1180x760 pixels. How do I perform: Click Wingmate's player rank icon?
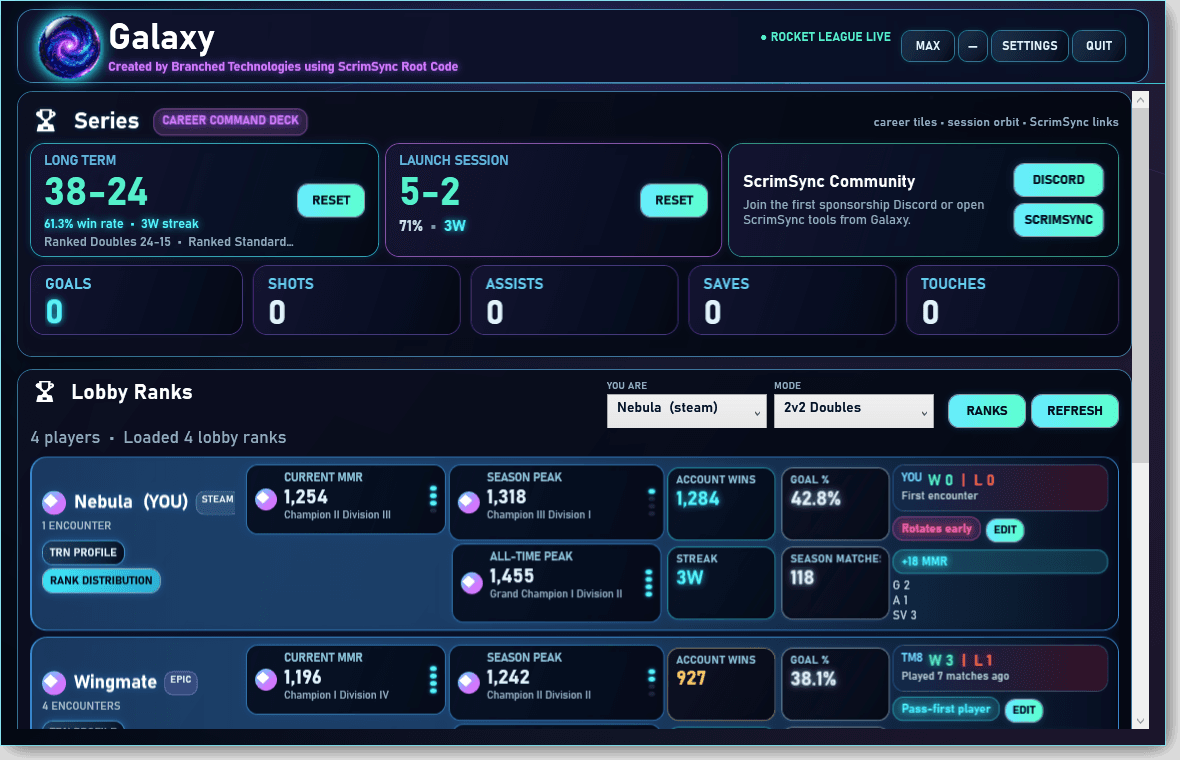pyautogui.click(x=53, y=682)
